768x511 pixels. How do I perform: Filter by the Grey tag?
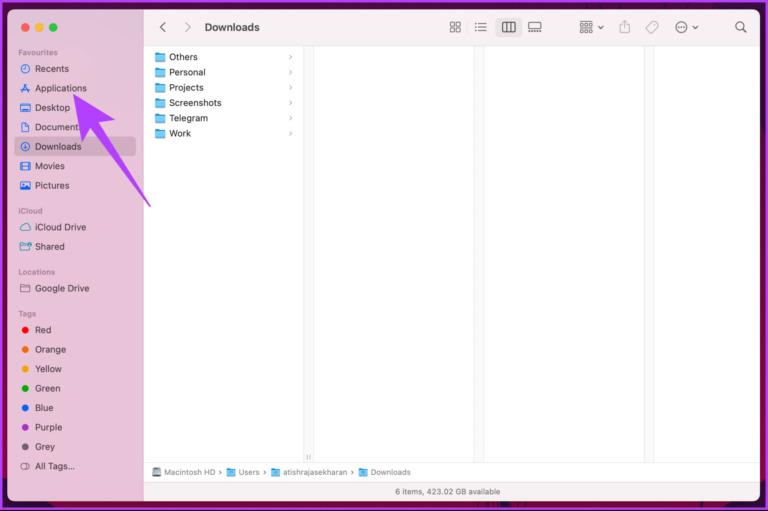coord(75,447)
